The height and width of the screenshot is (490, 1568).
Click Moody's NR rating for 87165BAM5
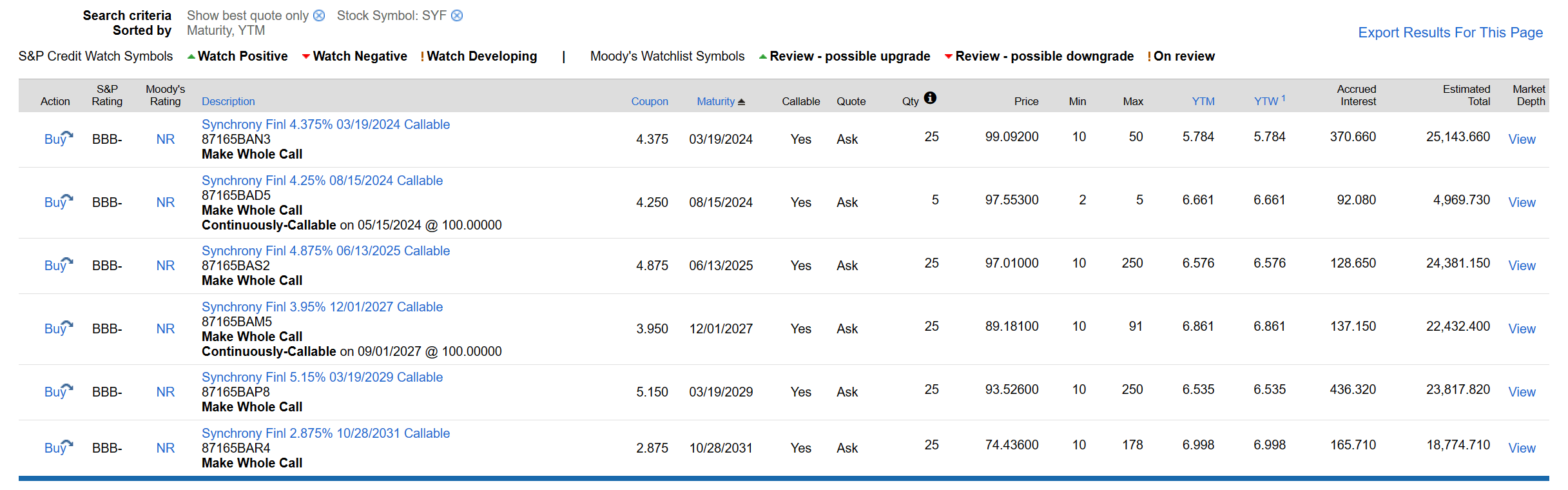coord(166,329)
